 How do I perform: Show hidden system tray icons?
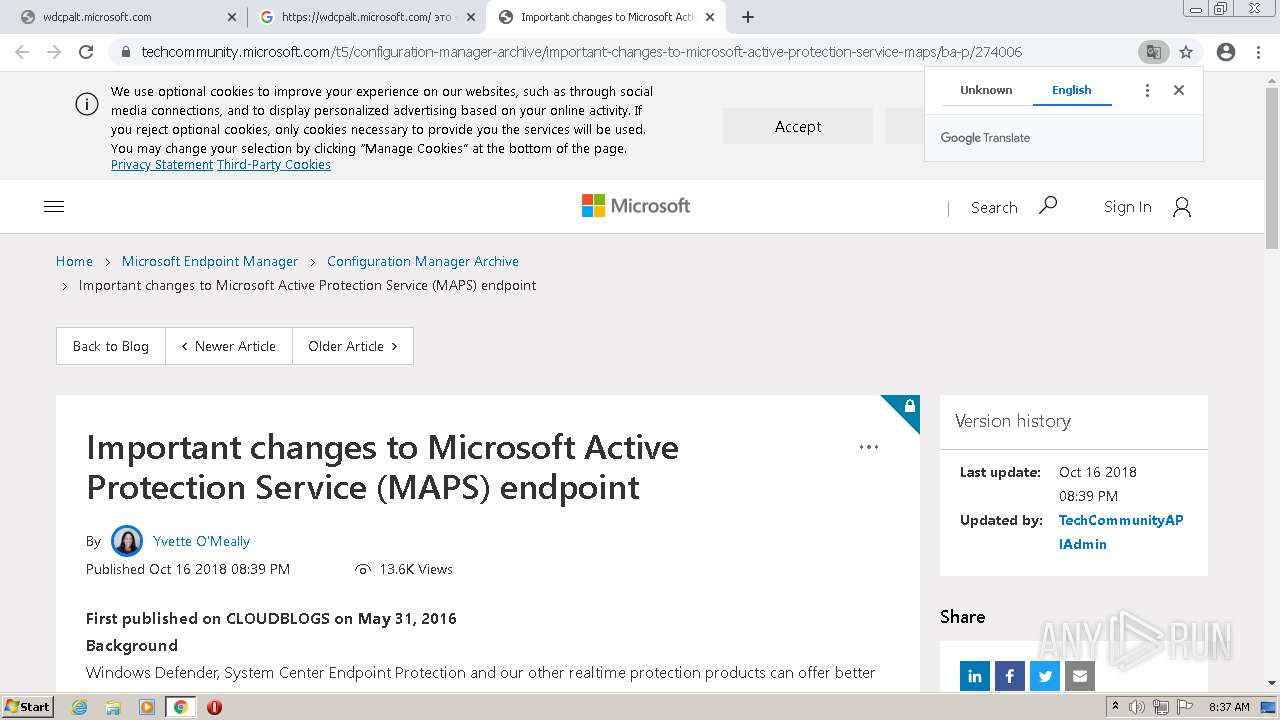click(1115, 707)
